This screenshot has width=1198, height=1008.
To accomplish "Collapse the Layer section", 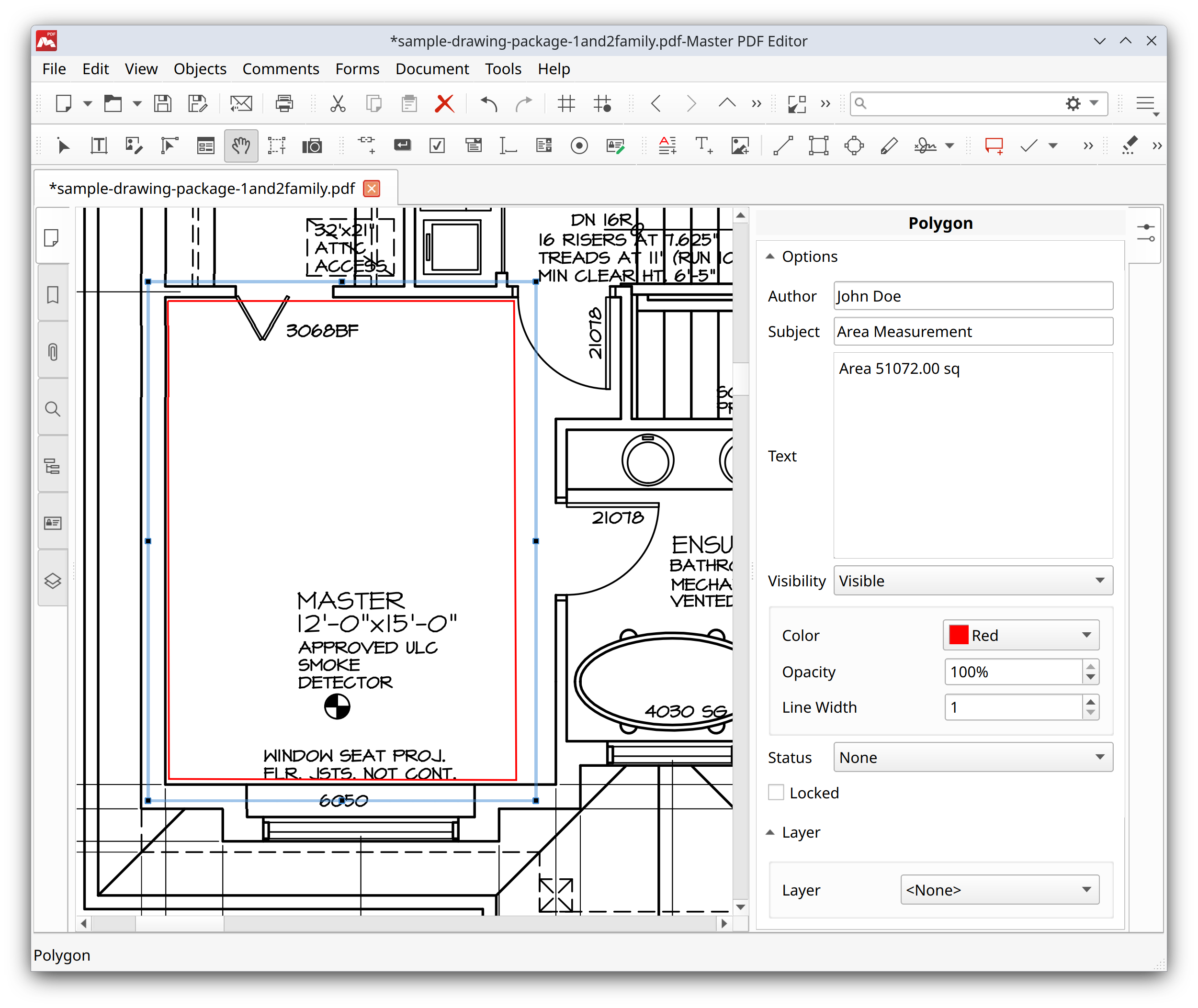I will (770, 832).
